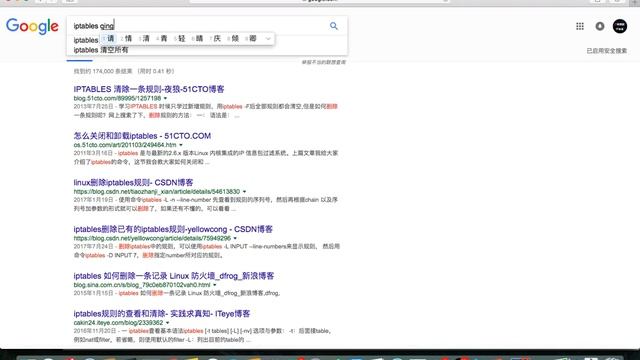
Task: Click the '2017年1月19日' snippet date
Action: (x=93, y=200)
